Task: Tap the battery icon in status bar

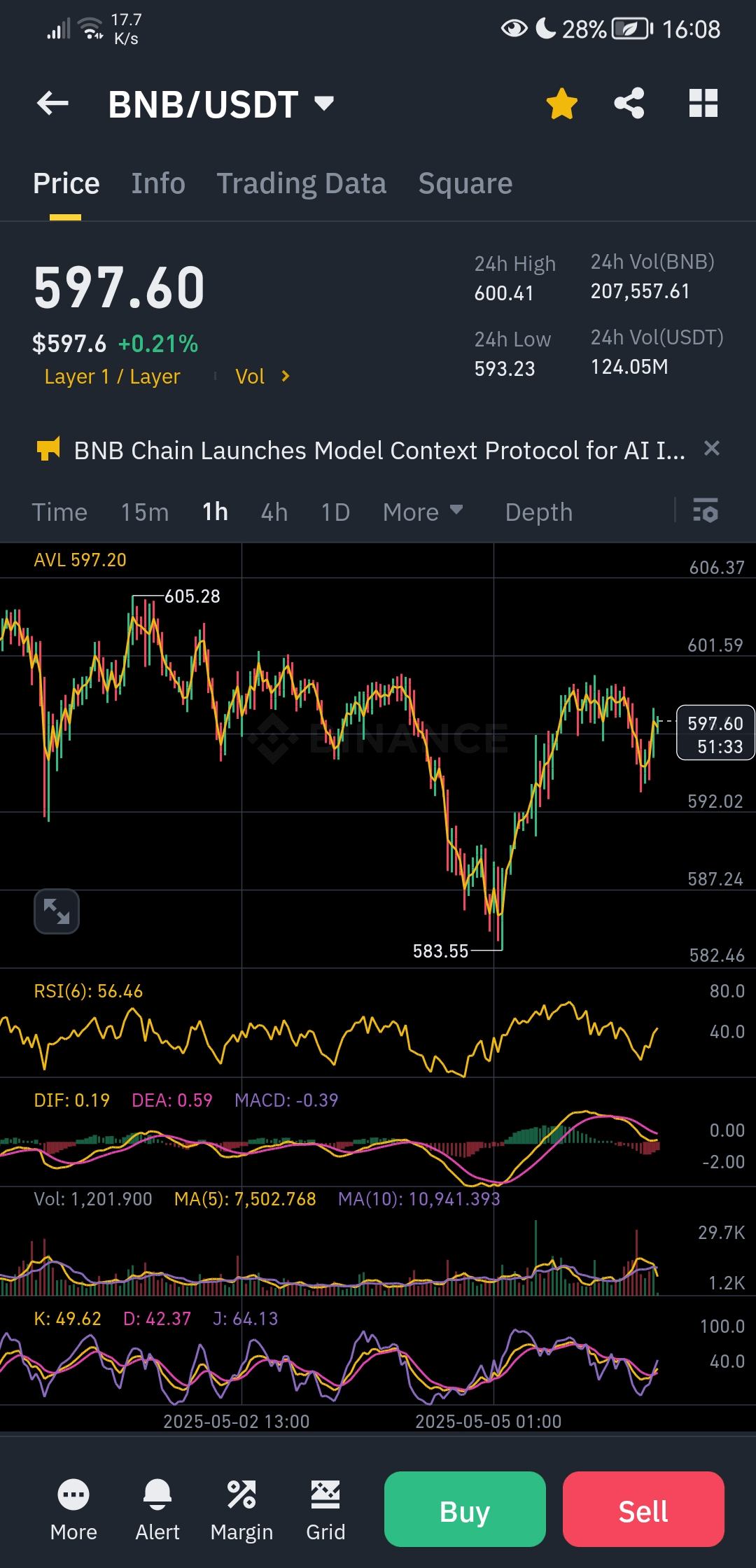Action: (632, 29)
